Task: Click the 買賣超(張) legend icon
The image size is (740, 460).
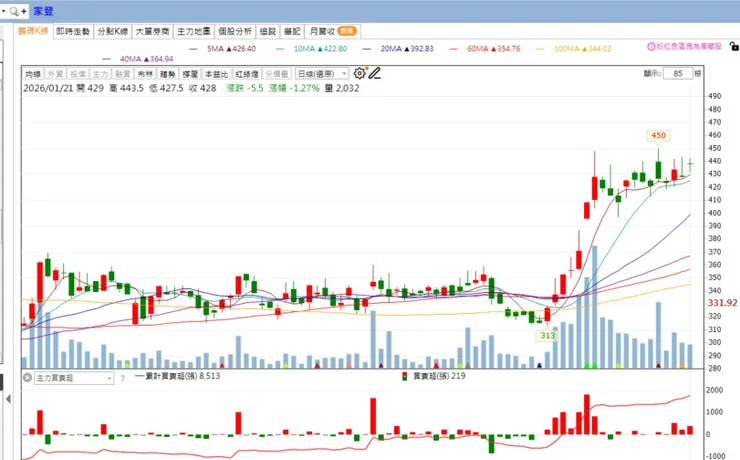Action: click(x=404, y=376)
